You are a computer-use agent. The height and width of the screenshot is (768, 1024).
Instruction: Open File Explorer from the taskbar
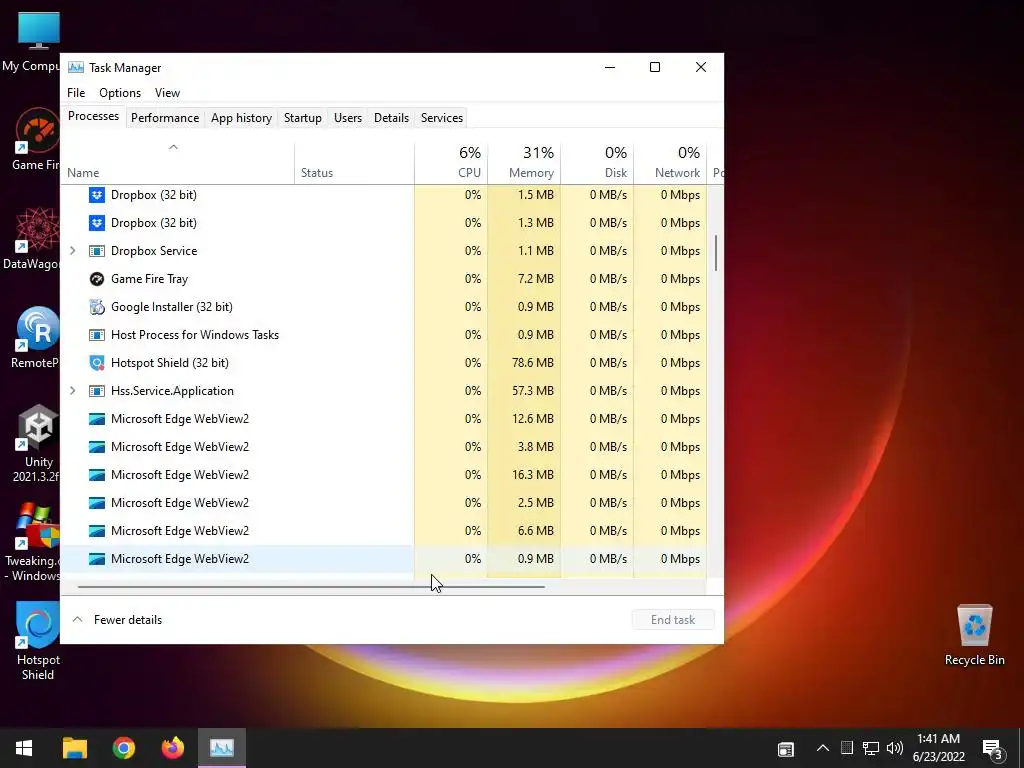tap(74, 748)
